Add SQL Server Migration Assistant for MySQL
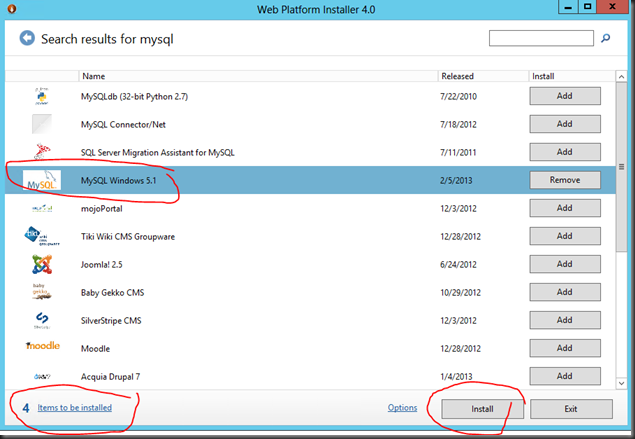The height and width of the screenshot is (439, 635). (565, 152)
